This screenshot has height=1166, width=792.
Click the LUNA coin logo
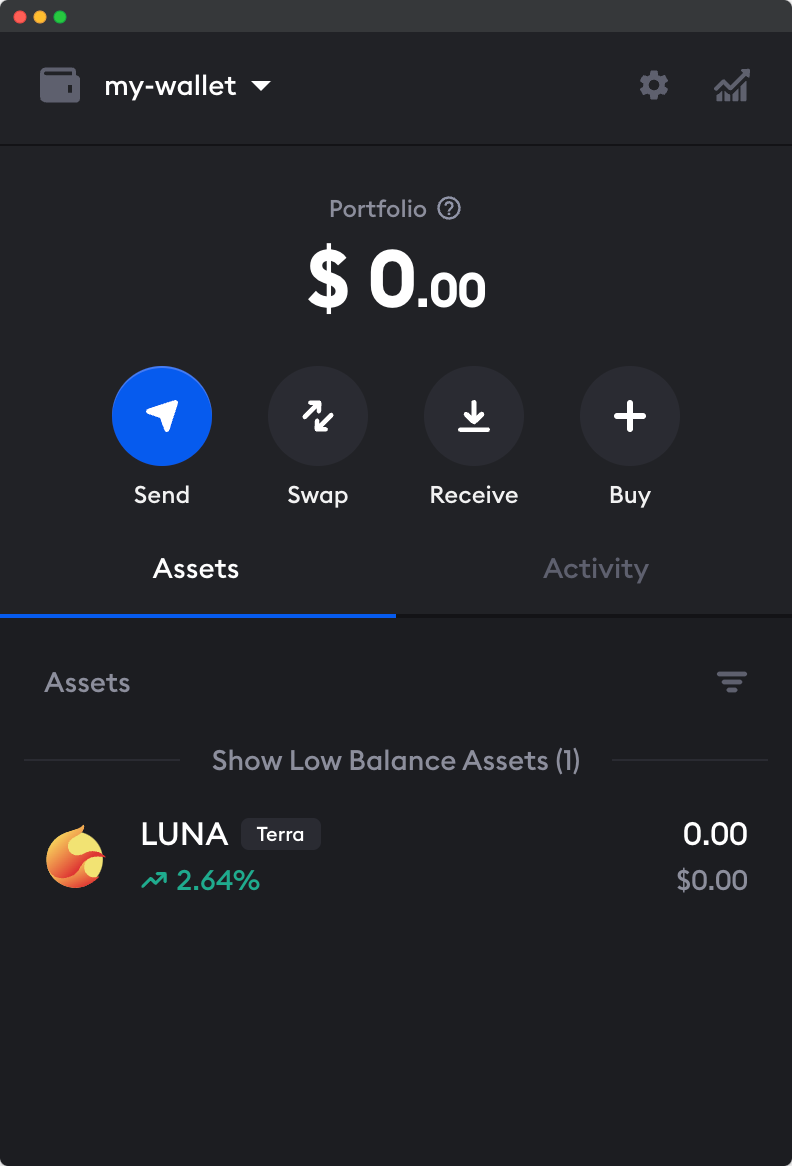pyautogui.click(x=76, y=856)
